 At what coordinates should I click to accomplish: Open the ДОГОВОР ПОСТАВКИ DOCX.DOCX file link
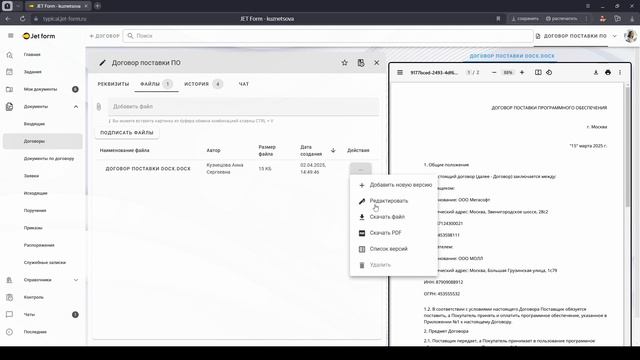tap(148, 169)
